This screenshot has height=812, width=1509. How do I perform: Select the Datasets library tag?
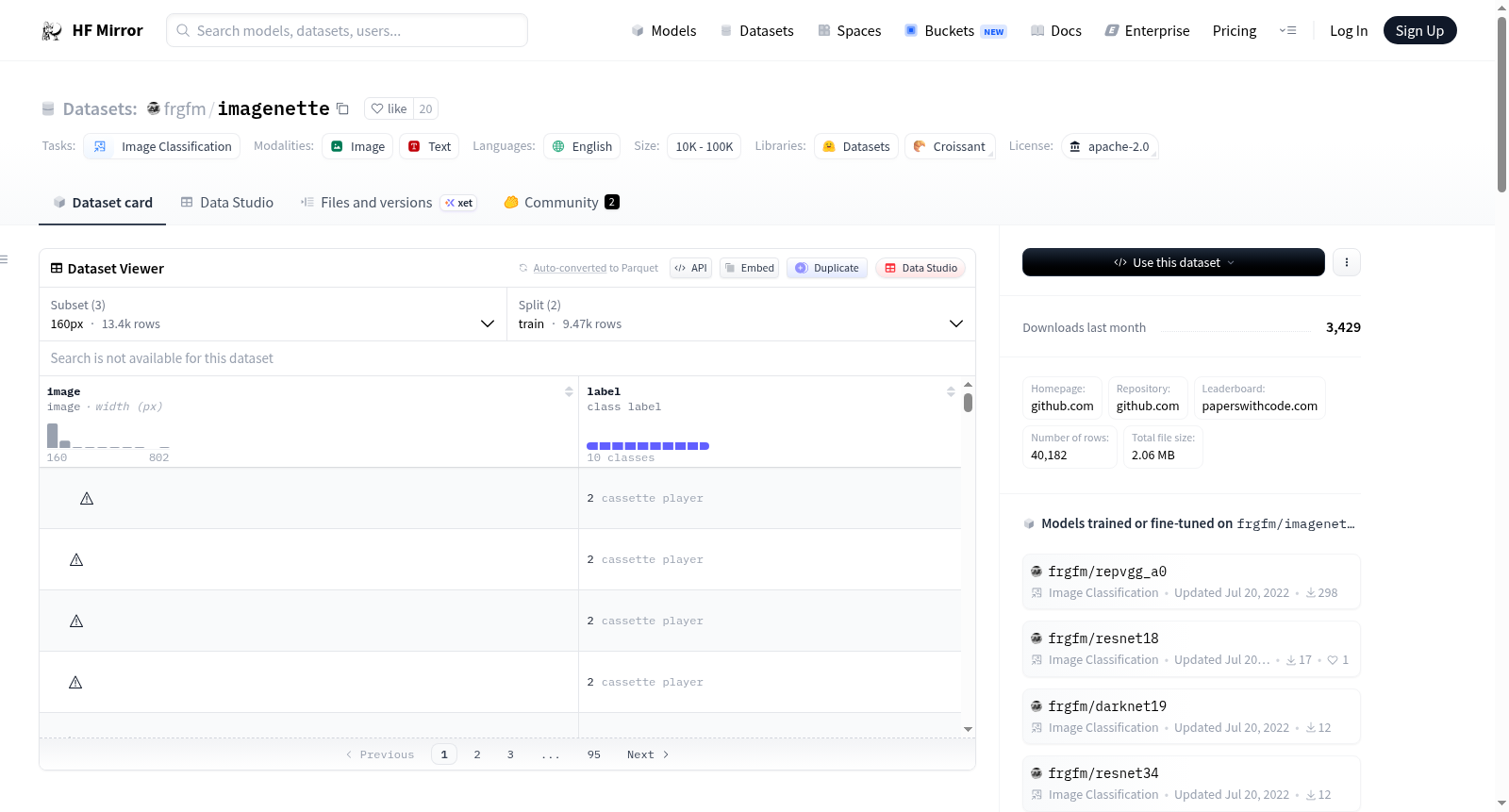pos(856,146)
